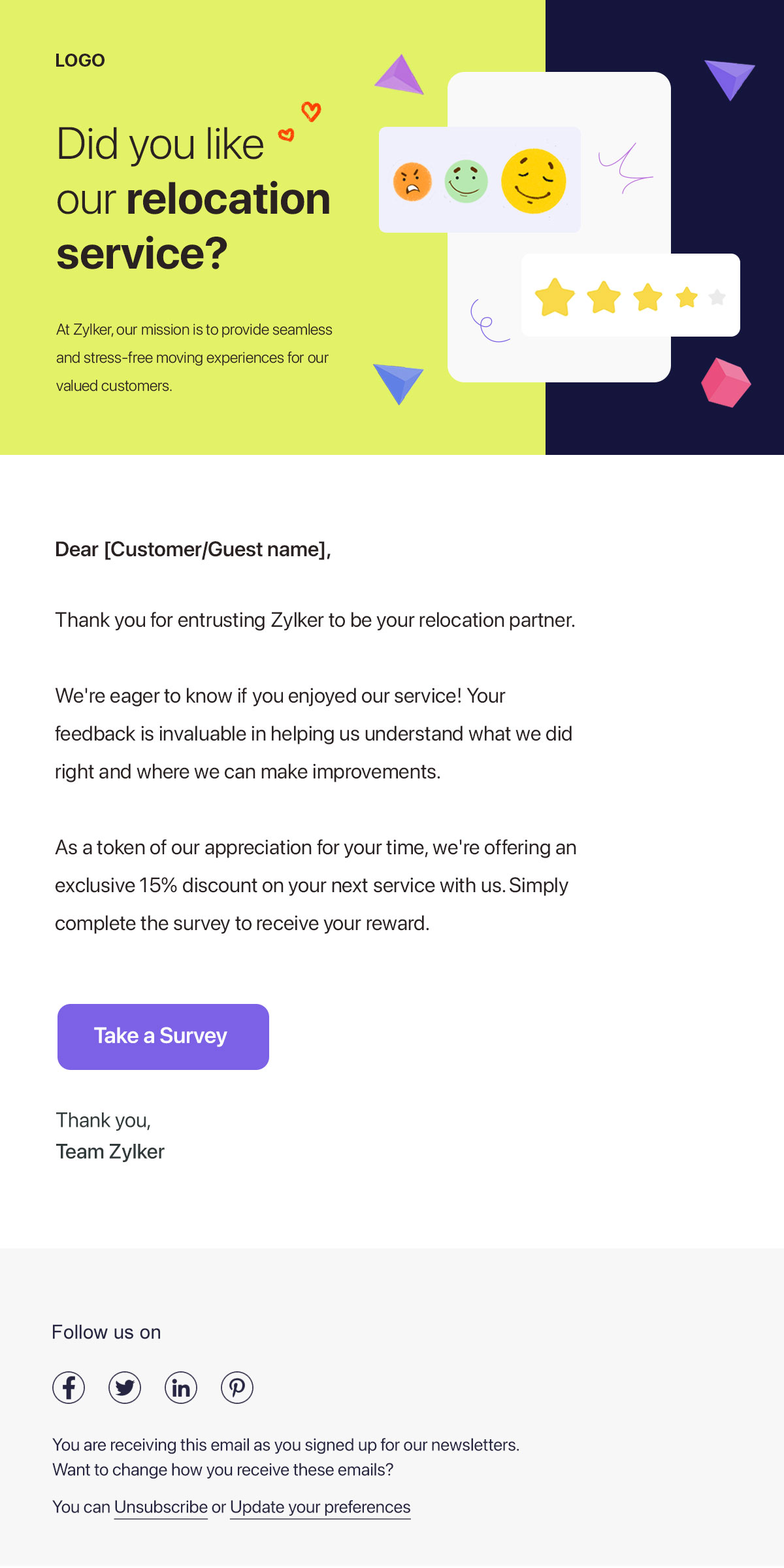Open the LinkedIn social icon
This screenshot has height=1568, width=784.
181,1387
